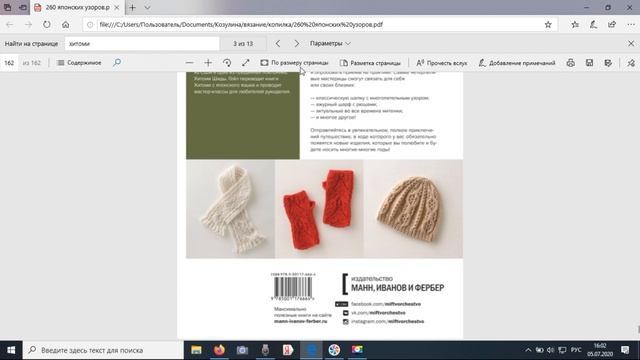Image resolution: width=640 pixels, height=360 pixels.
Task: Select По размеру страницы fit option
Action: 294,63
